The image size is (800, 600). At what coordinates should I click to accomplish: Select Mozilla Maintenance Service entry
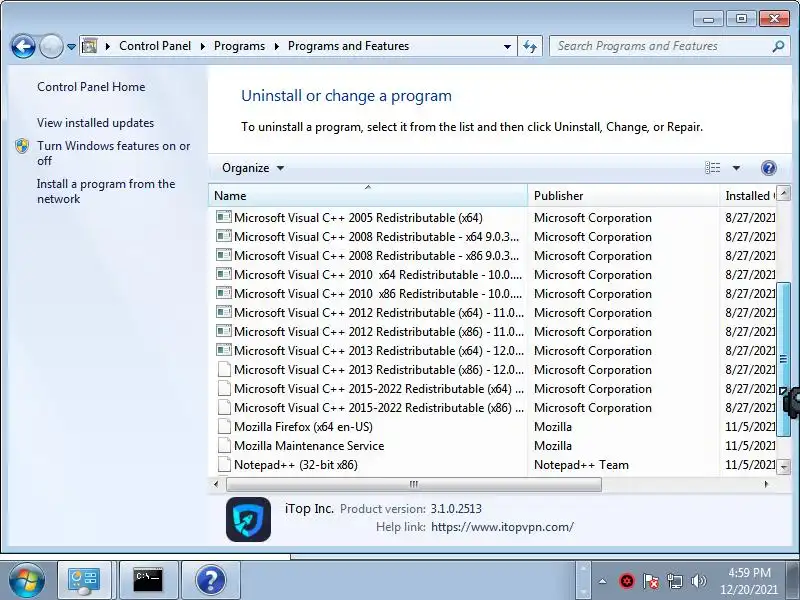(x=492, y=446)
